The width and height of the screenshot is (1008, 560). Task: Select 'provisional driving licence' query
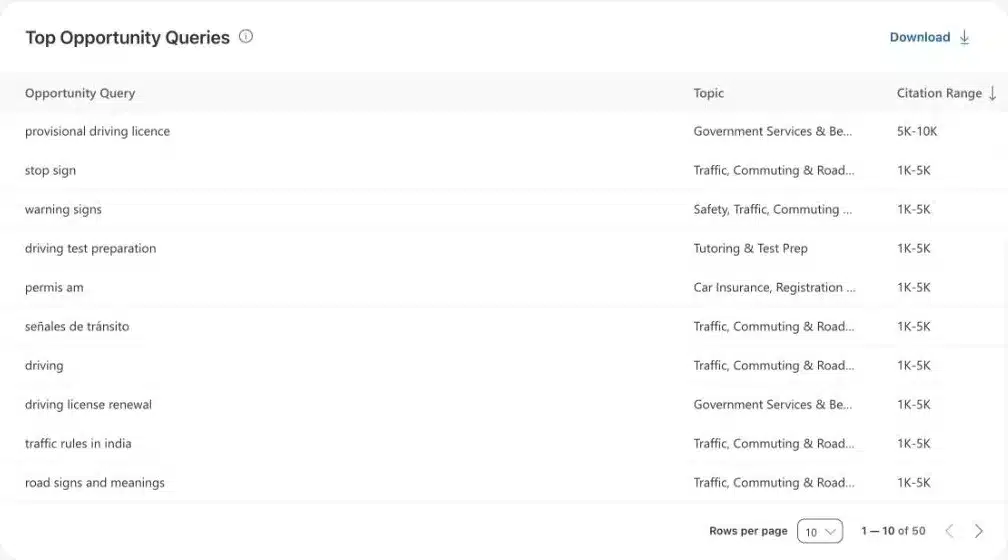pos(97,131)
